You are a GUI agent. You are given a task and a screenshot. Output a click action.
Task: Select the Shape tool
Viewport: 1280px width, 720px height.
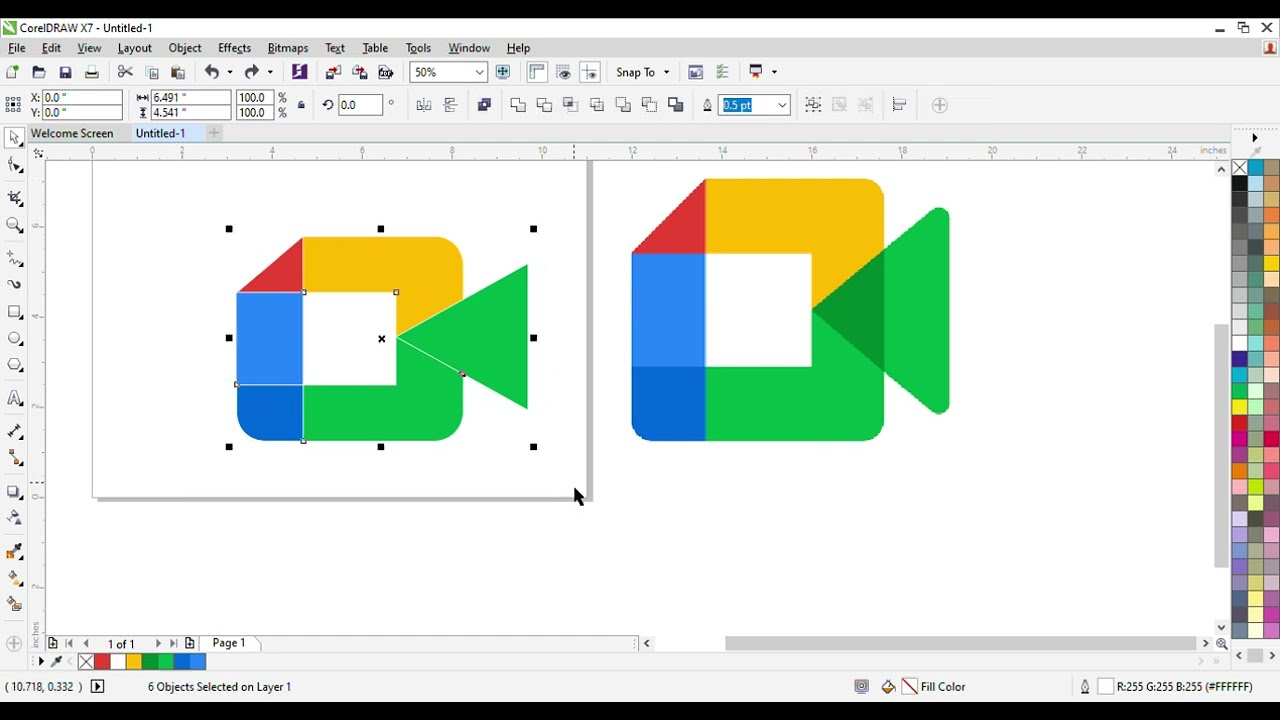click(14, 166)
